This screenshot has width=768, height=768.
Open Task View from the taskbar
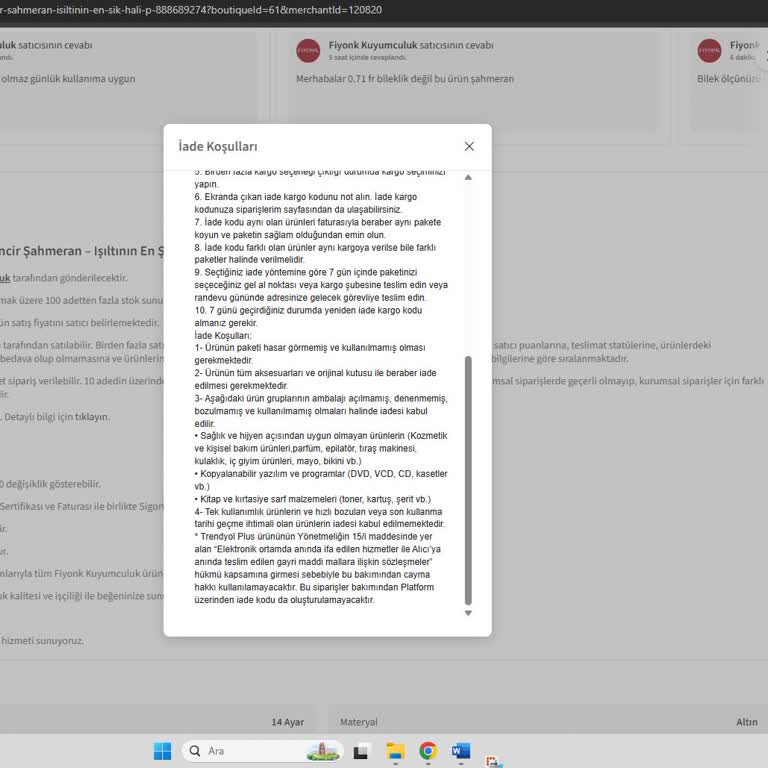point(361,751)
